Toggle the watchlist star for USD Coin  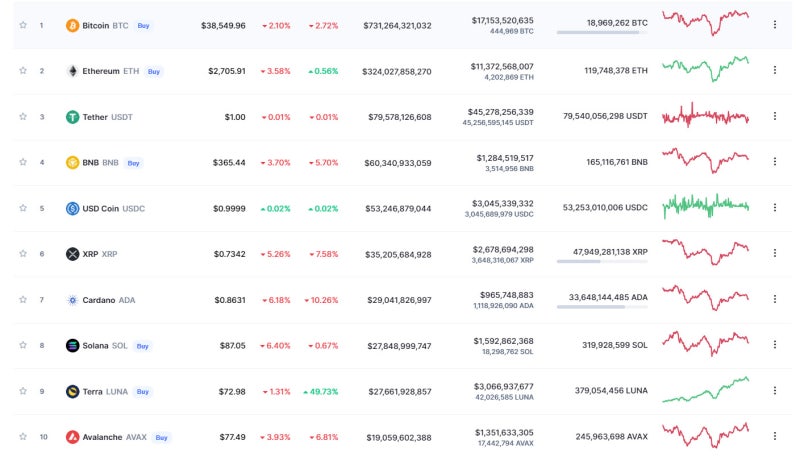[x=23, y=208]
